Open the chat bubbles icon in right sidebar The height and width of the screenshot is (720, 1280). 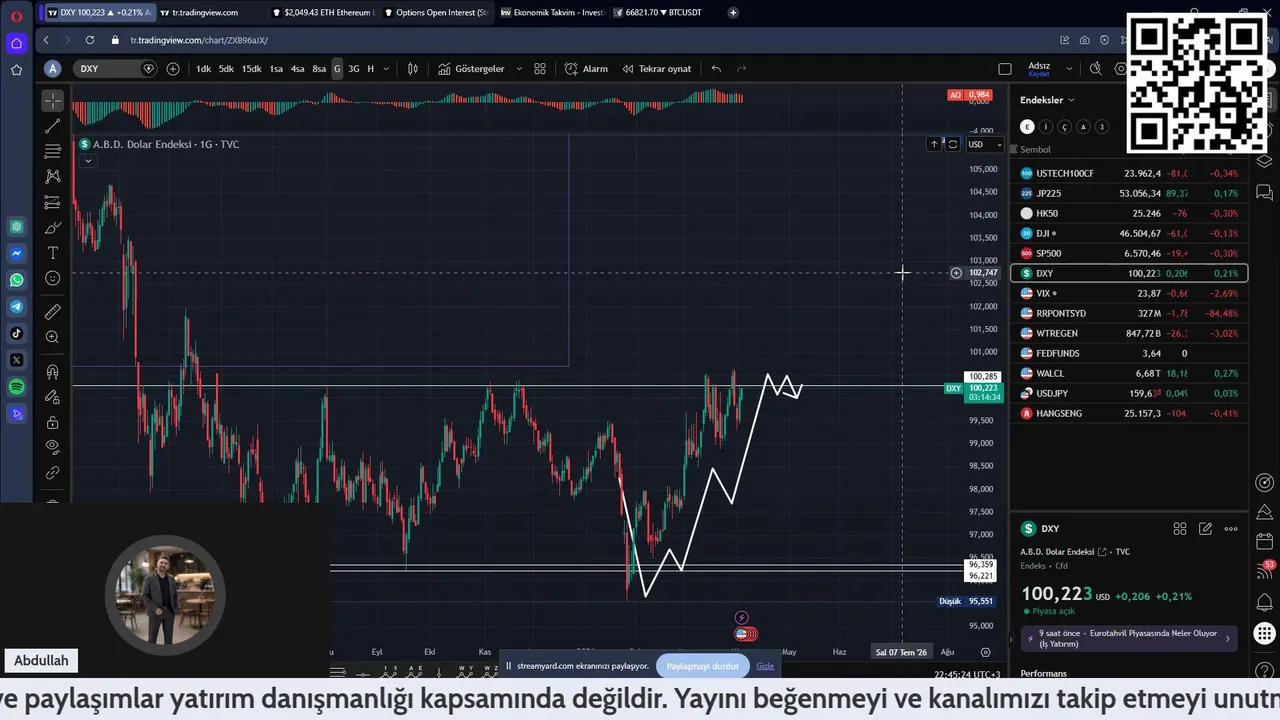(x=1265, y=192)
